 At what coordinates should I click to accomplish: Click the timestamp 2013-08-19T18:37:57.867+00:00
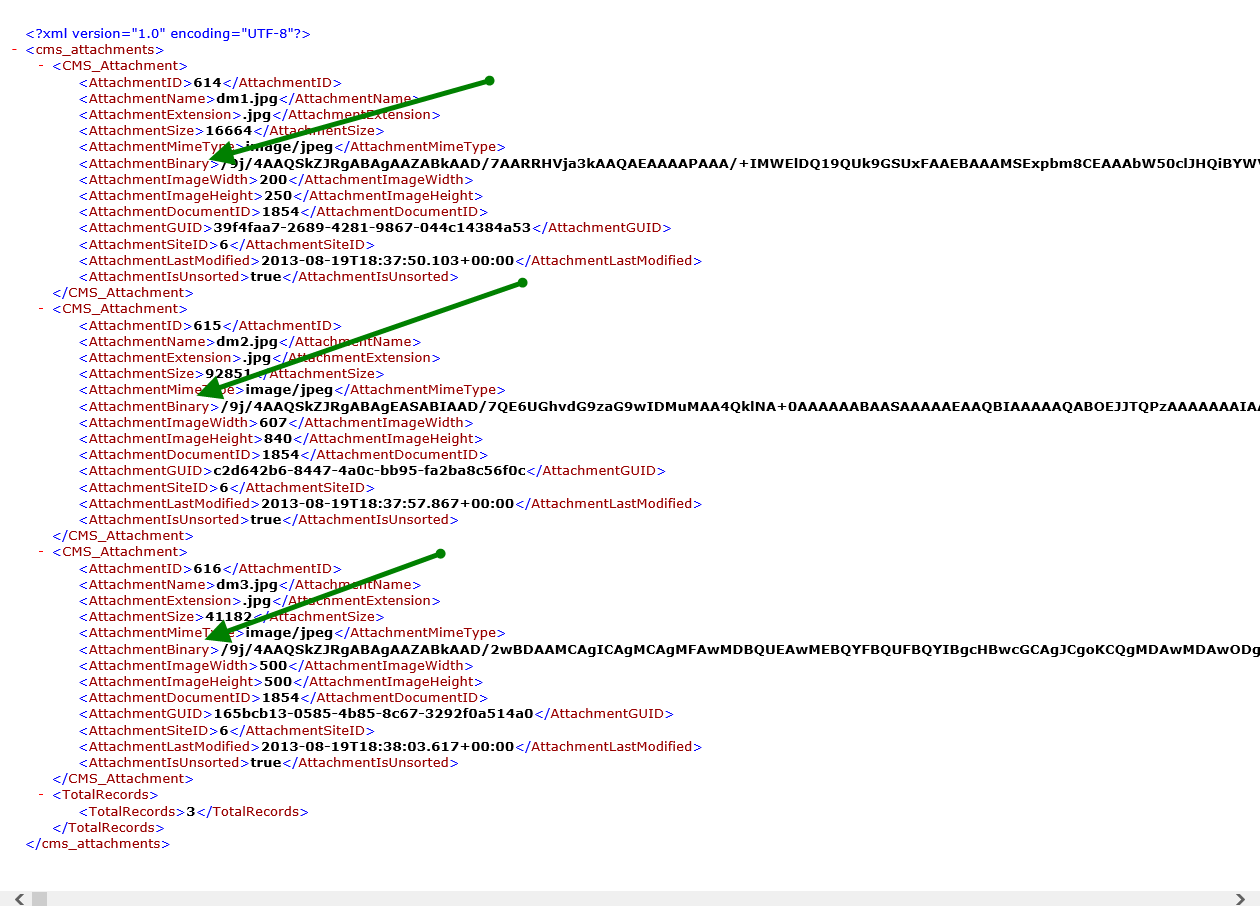click(387, 503)
